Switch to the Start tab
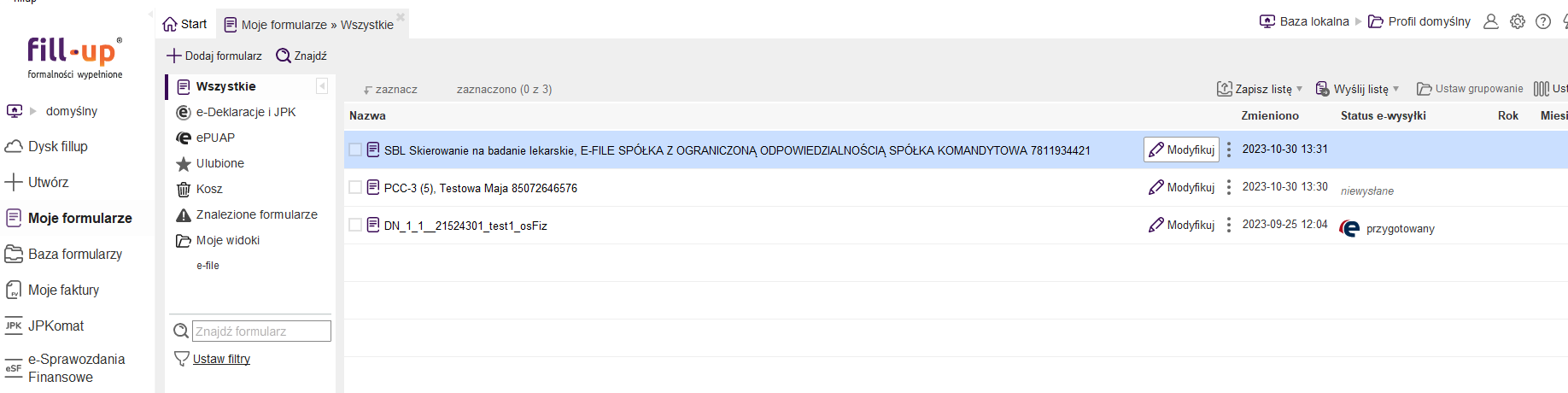This screenshot has width=1568, height=393. point(185,24)
